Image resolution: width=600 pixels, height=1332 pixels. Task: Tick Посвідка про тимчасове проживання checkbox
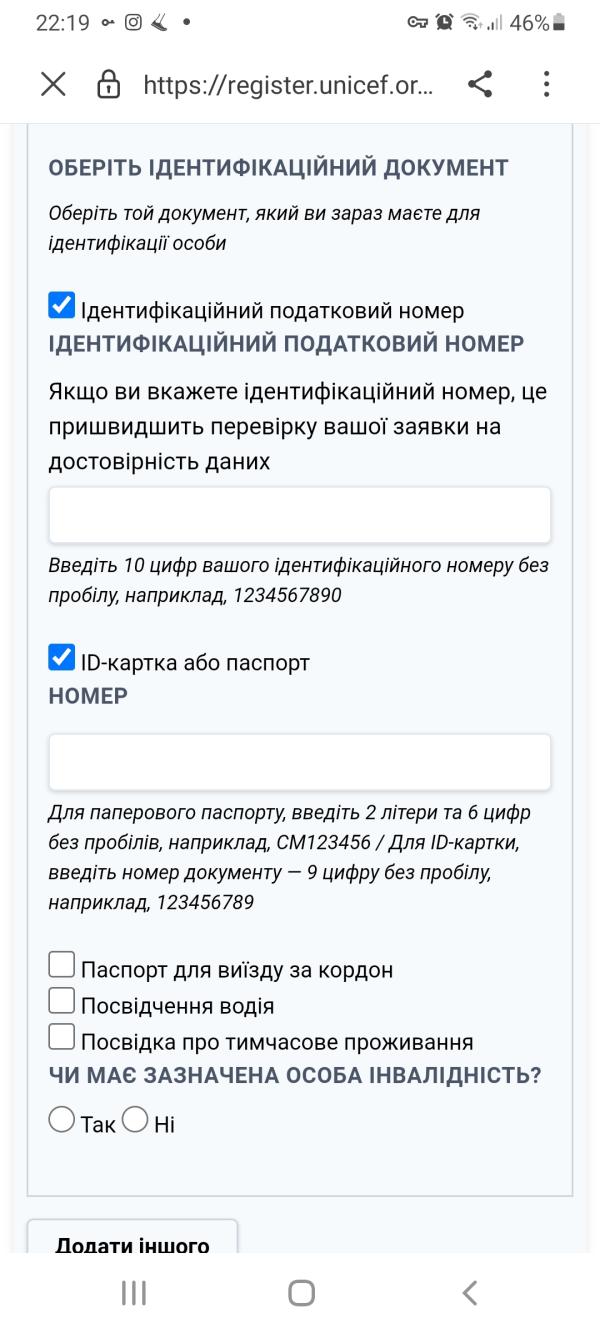click(x=62, y=1038)
